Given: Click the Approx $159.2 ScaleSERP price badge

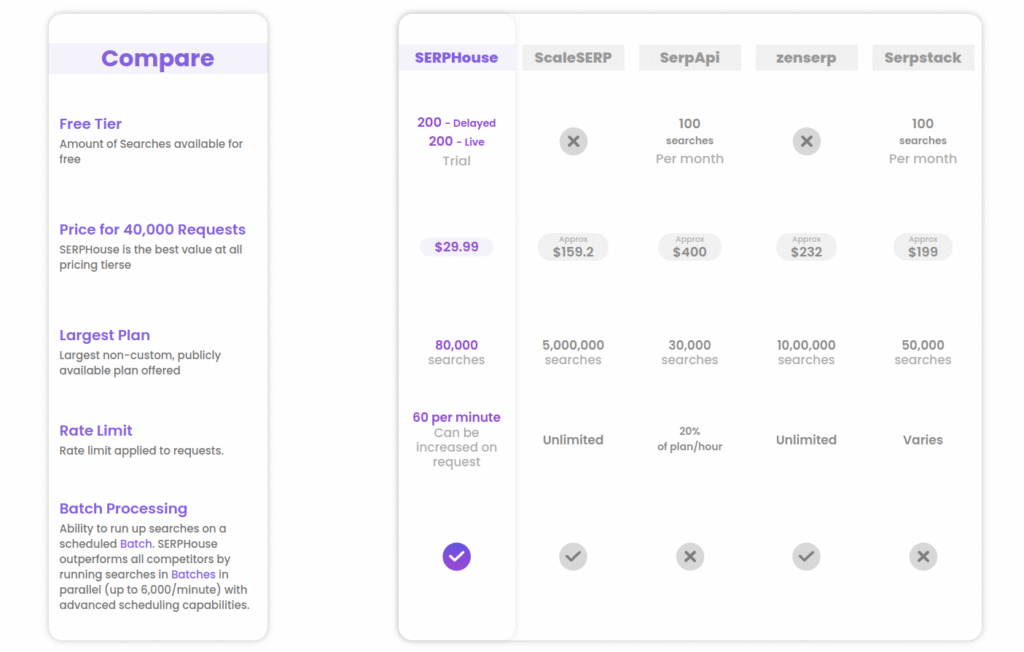Looking at the screenshot, I should tap(573, 247).
